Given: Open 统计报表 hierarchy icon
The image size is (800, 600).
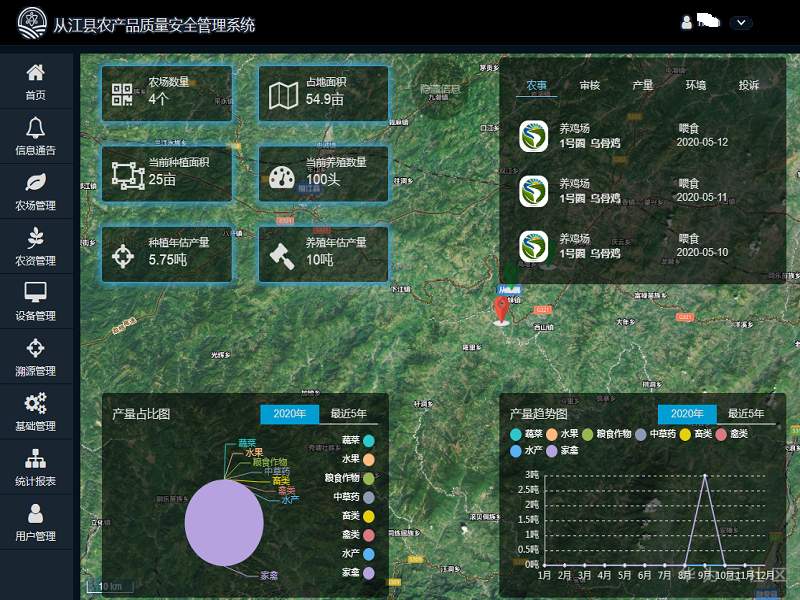Looking at the screenshot, I should (x=35, y=458).
